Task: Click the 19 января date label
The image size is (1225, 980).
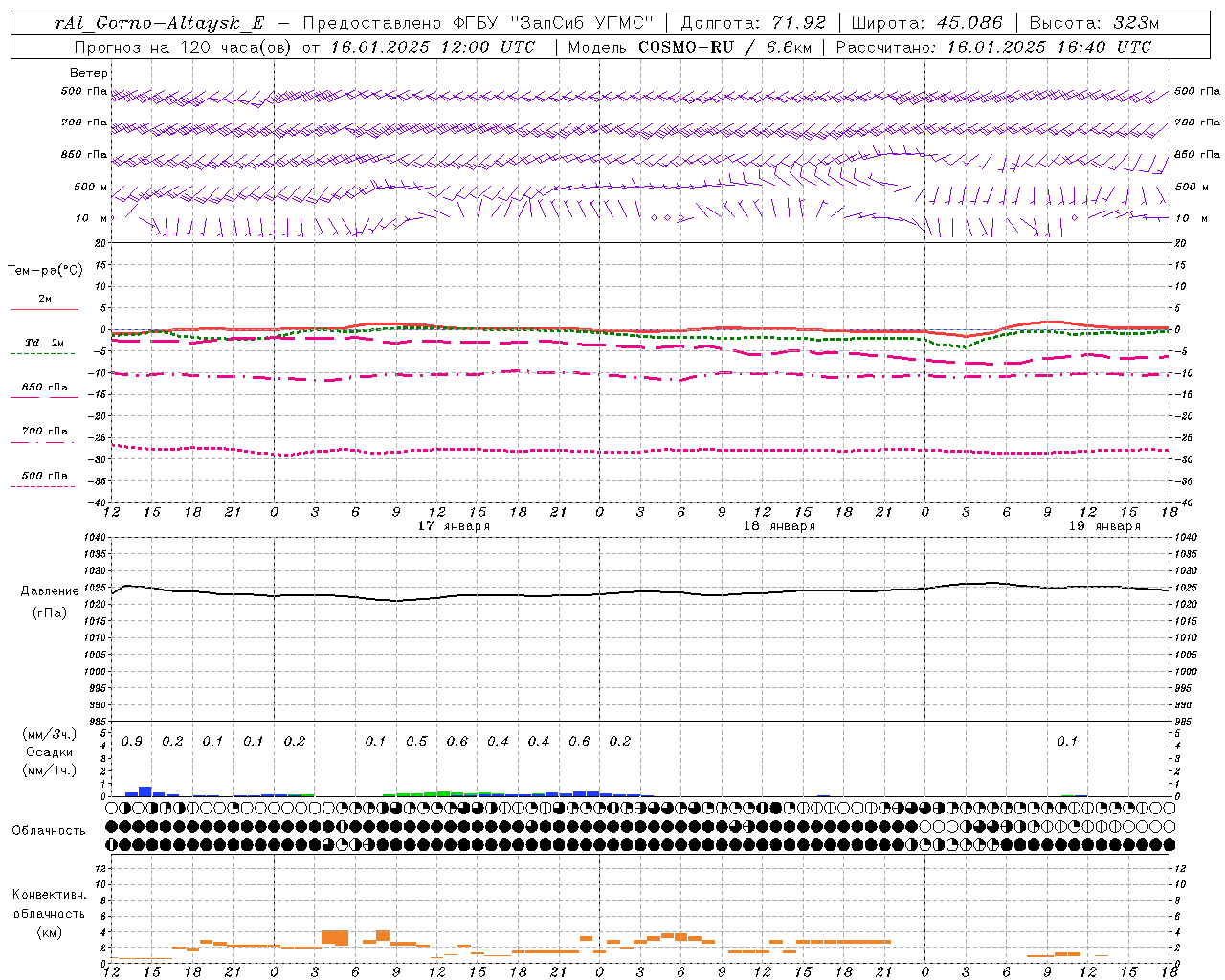Action: click(1104, 526)
